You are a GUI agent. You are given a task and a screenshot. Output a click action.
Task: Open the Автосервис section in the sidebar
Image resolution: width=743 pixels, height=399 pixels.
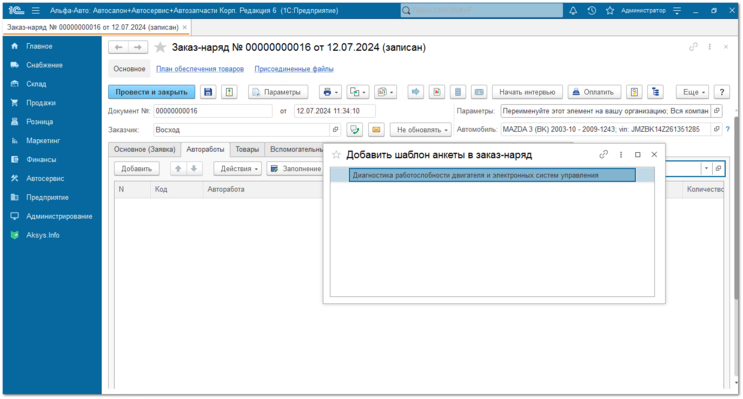coord(45,178)
